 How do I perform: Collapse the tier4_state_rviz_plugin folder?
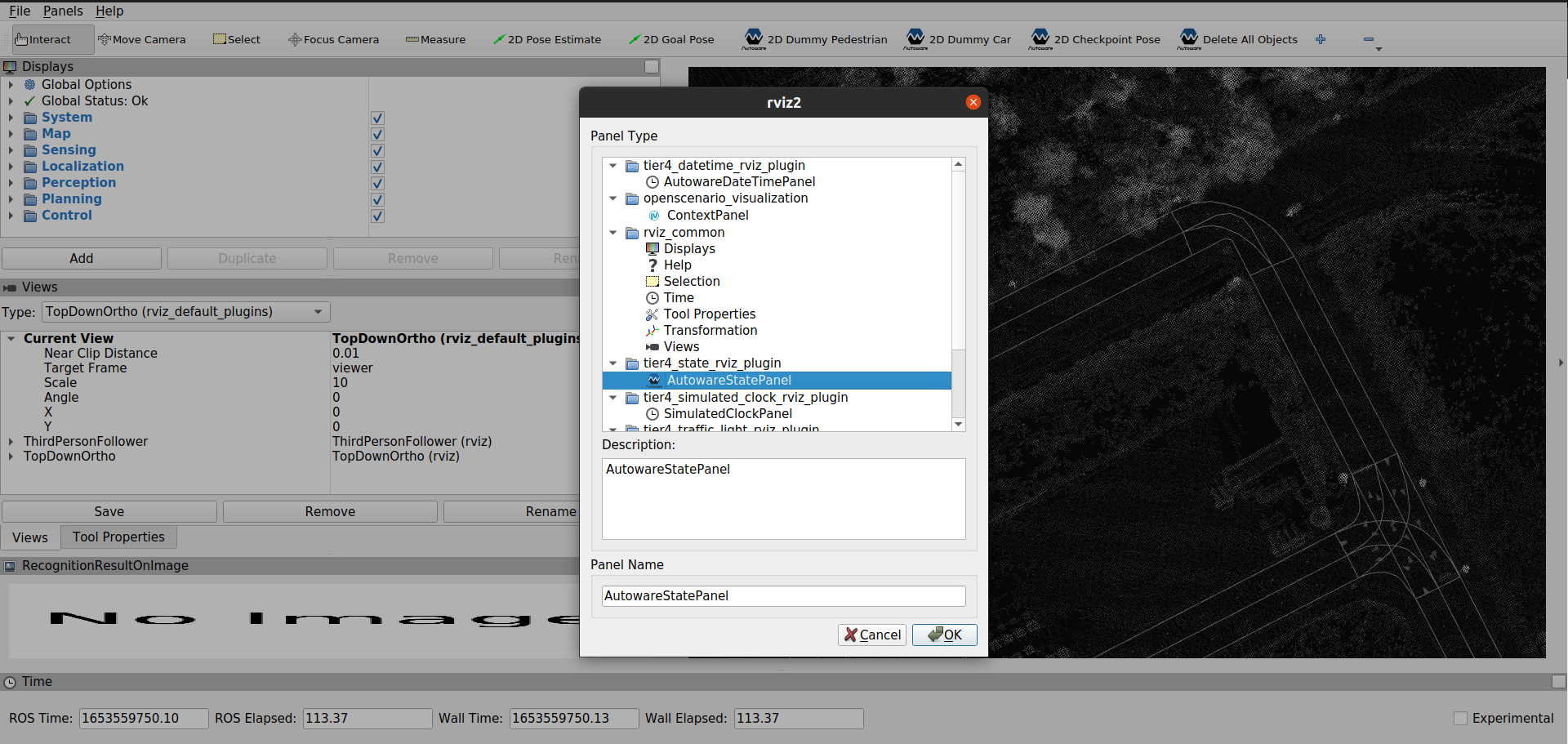[613, 363]
